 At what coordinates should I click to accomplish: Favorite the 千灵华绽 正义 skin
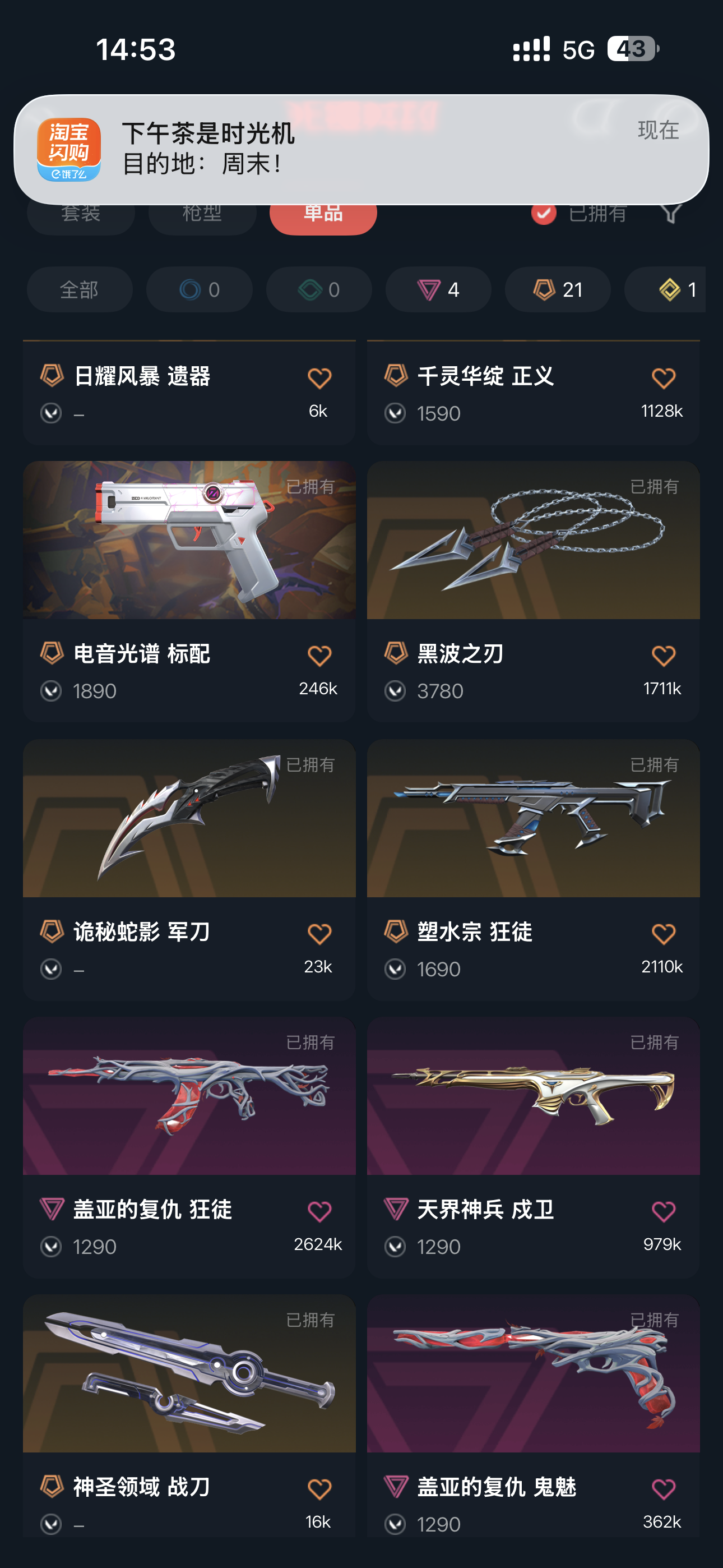coord(664,379)
